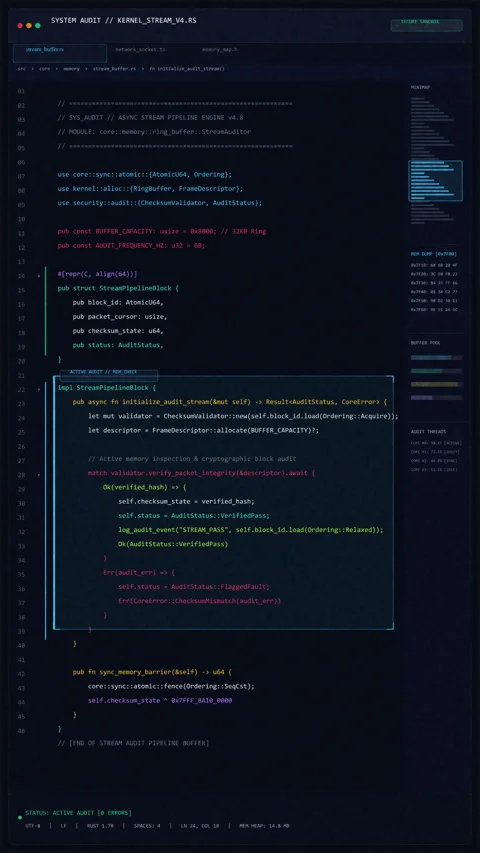Screen dimensions: 480x853
Task: Click 'packet_cursor' field on line 17
Action: click(113, 317)
